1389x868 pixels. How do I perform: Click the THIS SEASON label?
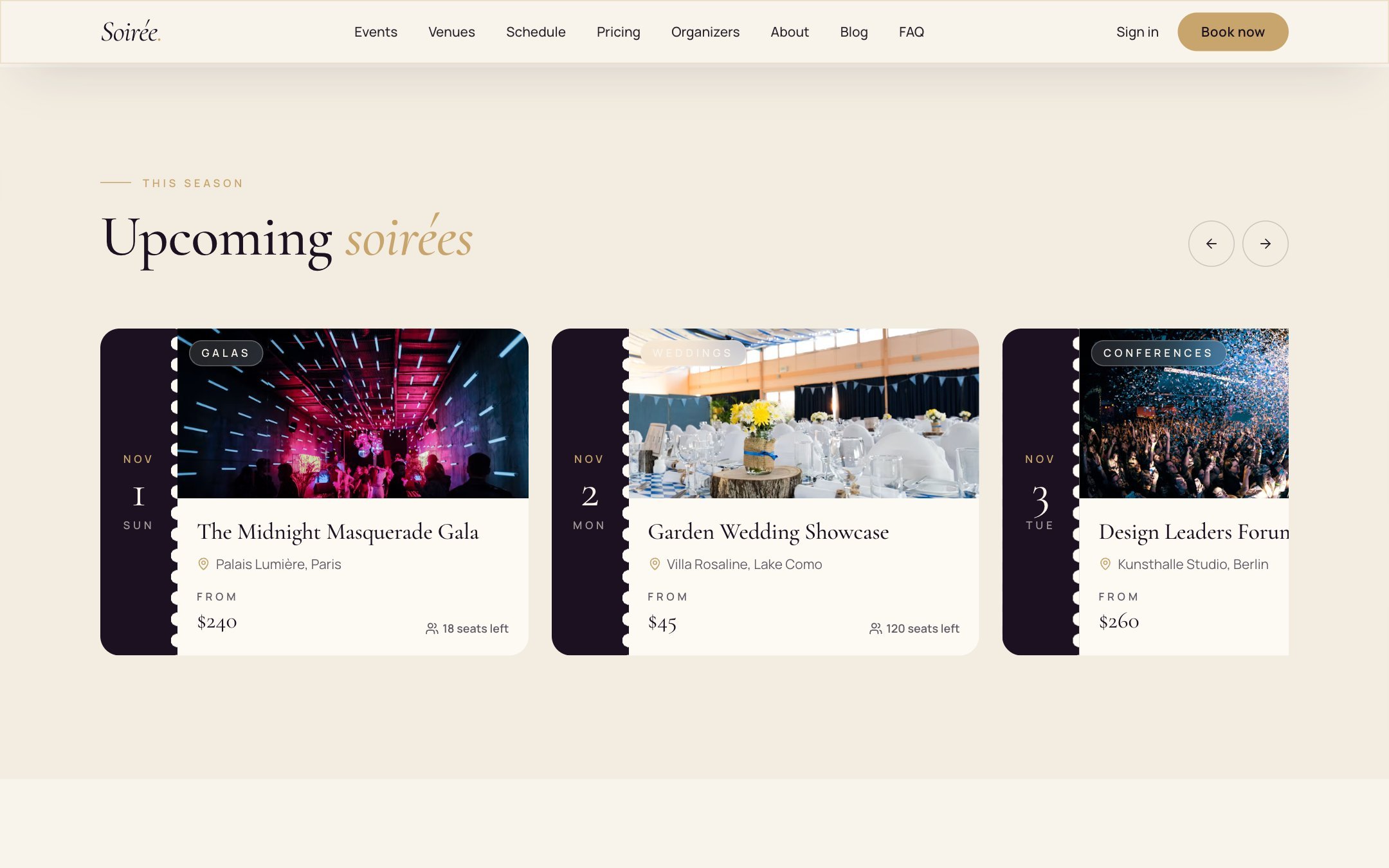tap(193, 183)
